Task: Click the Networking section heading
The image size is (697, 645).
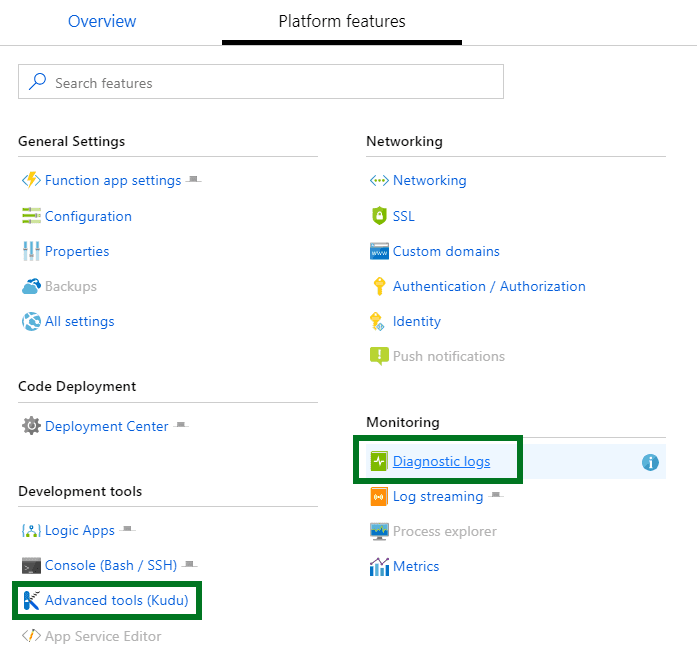Action: pos(404,141)
